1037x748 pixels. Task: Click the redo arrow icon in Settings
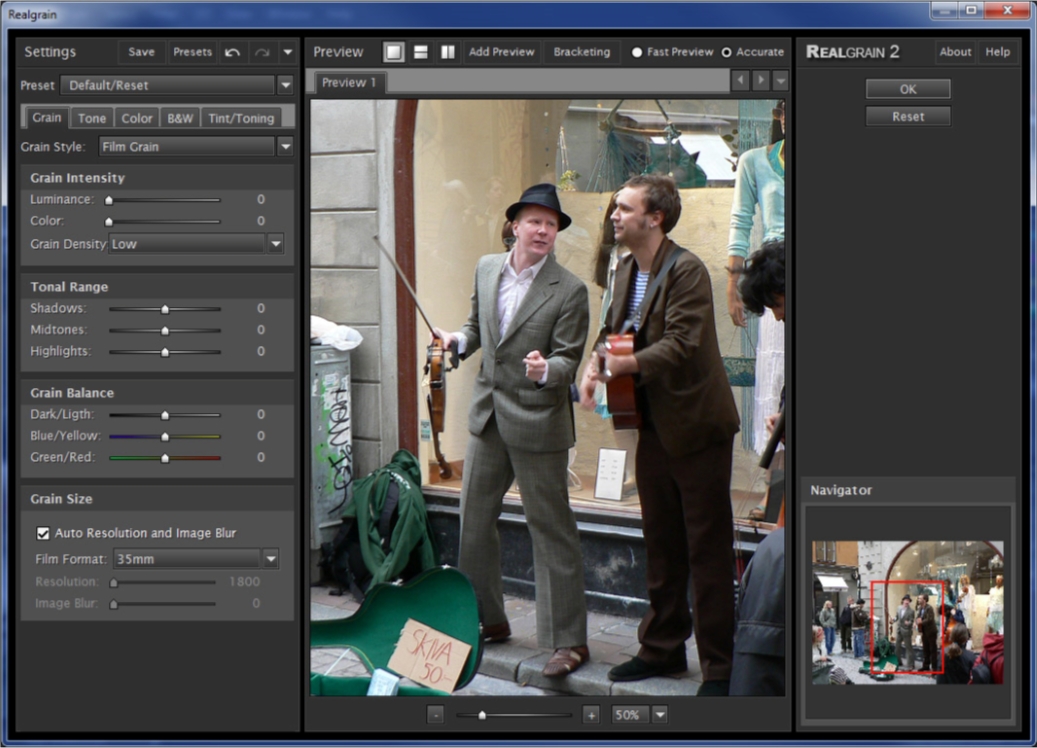click(263, 52)
